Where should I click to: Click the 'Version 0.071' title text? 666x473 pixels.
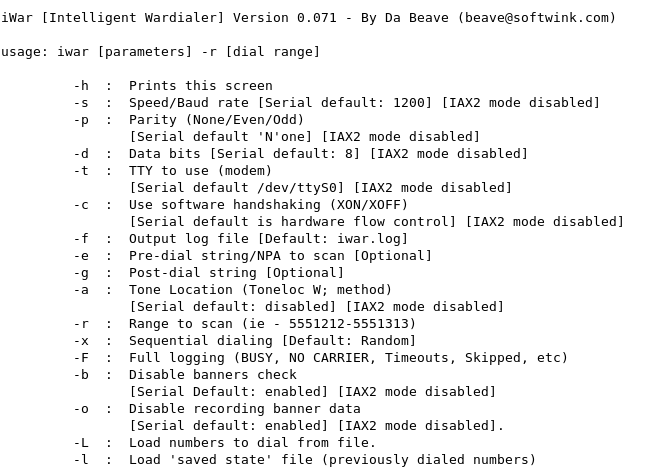(284, 18)
